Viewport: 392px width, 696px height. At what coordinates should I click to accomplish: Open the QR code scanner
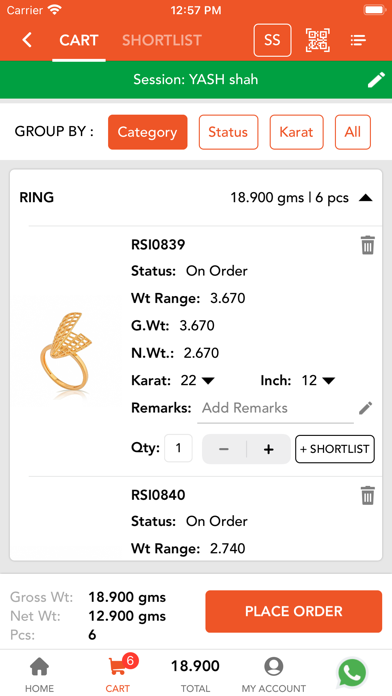point(317,40)
